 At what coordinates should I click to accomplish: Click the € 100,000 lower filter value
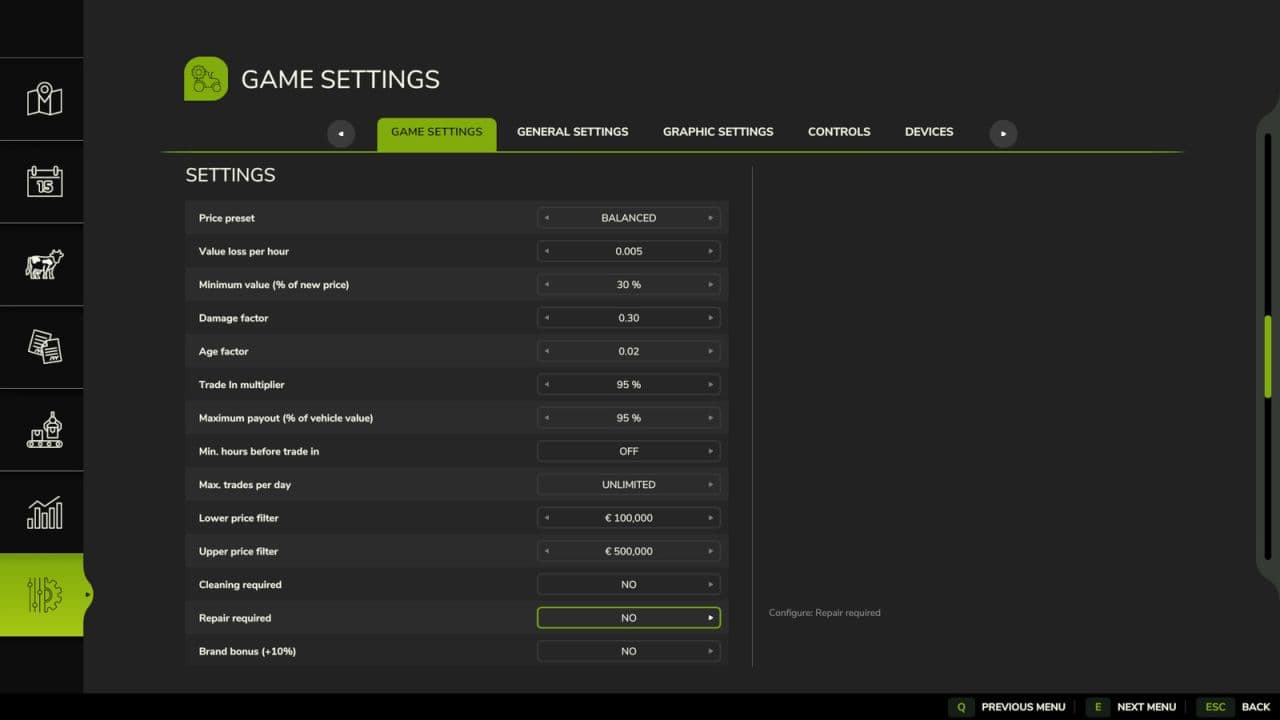(x=628, y=518)
